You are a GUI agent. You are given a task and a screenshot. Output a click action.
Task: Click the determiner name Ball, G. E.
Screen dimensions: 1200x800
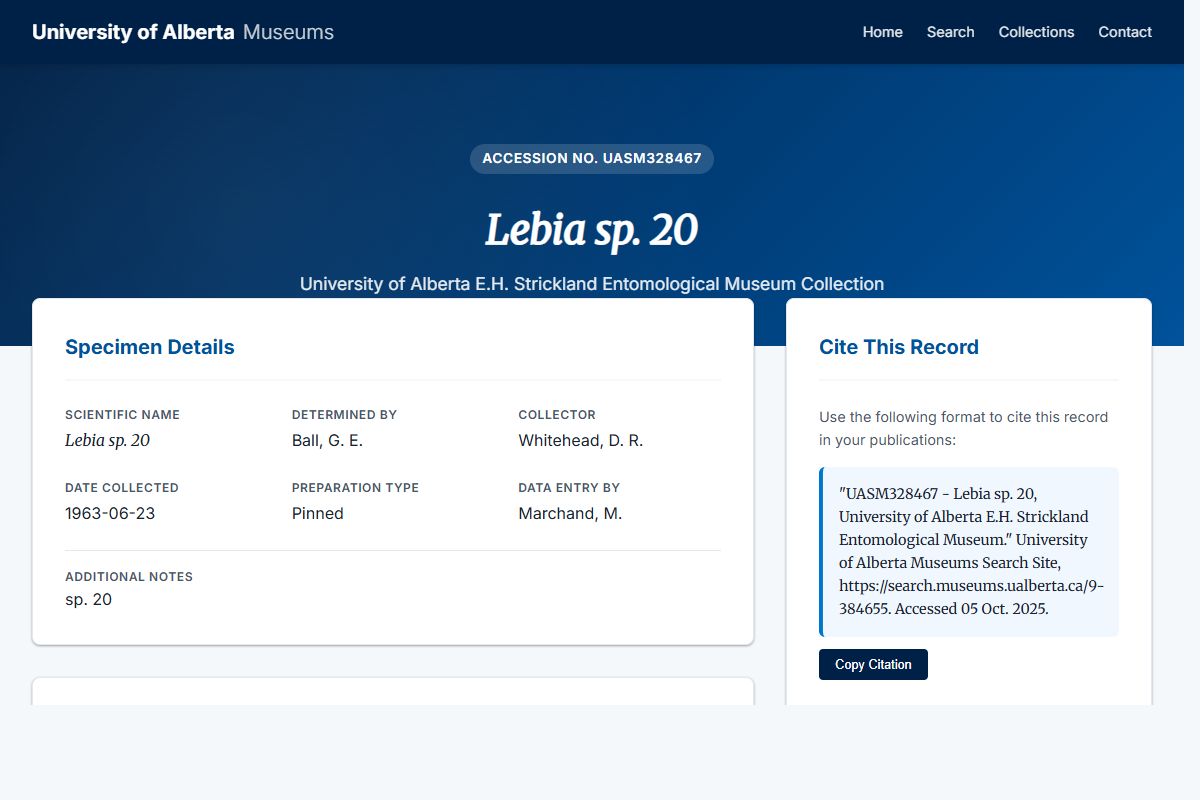[x=327, y=440]
